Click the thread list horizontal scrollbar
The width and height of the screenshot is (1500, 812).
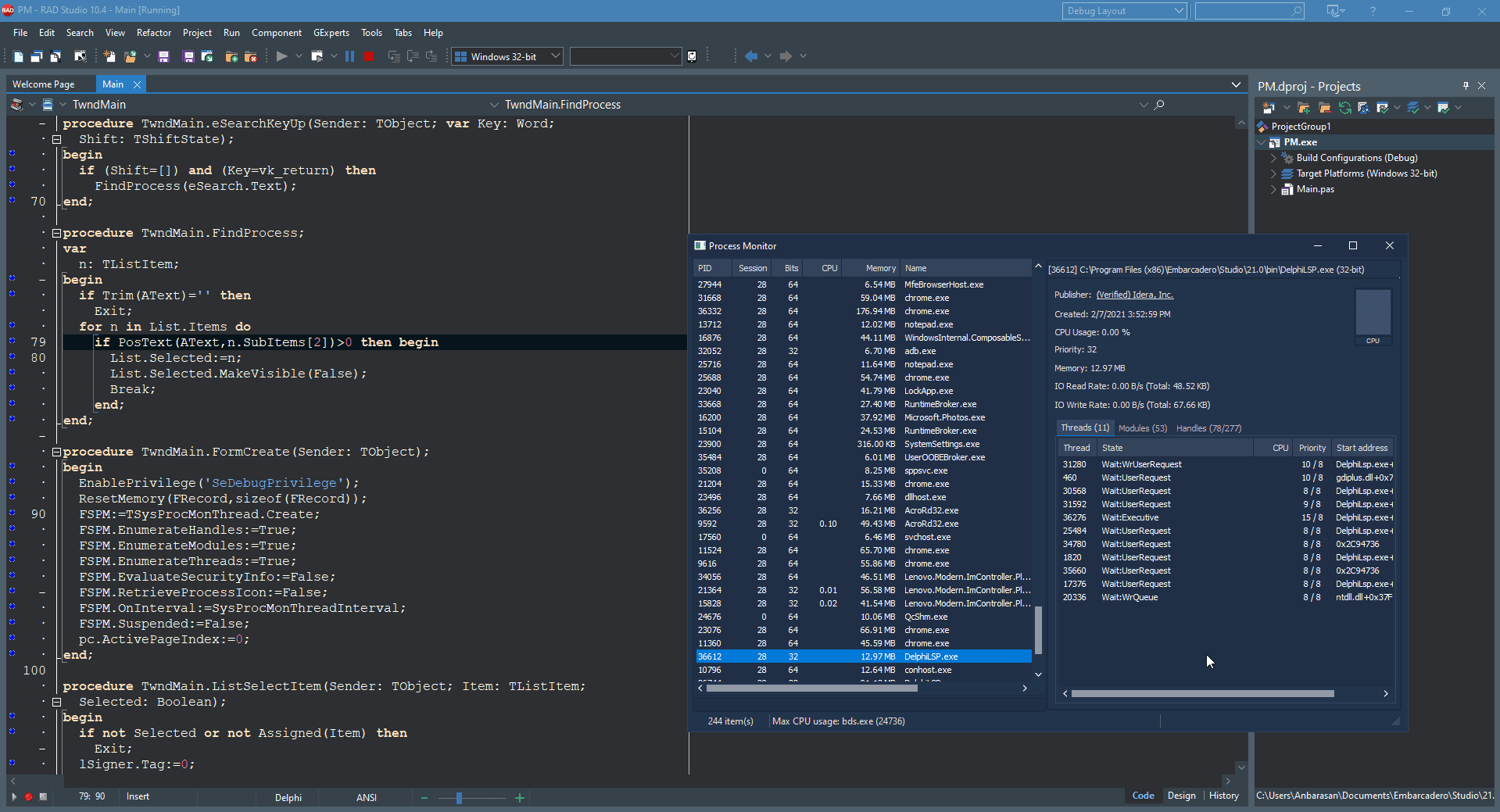pyautogui.click(x=1202, y=693)
